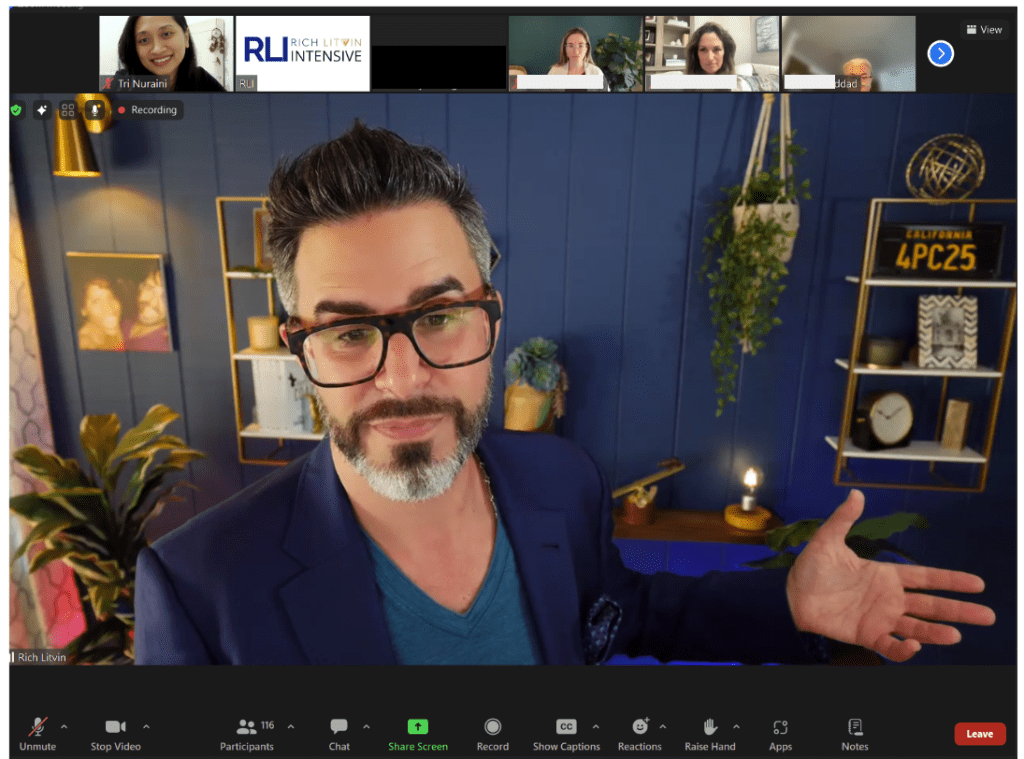1024x759 pixels.
Task: Expand the caret next to Show Captions
Action: [596, 726]
